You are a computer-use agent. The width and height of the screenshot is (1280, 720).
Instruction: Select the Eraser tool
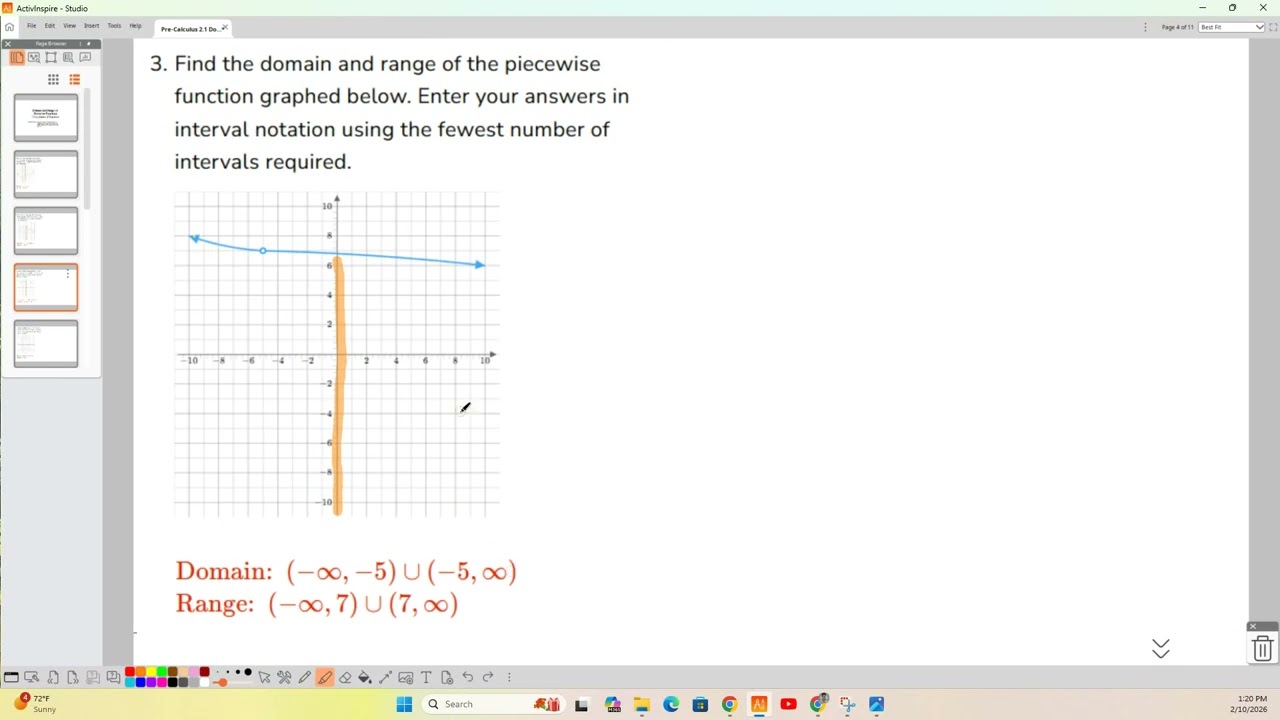coord(345,677)
